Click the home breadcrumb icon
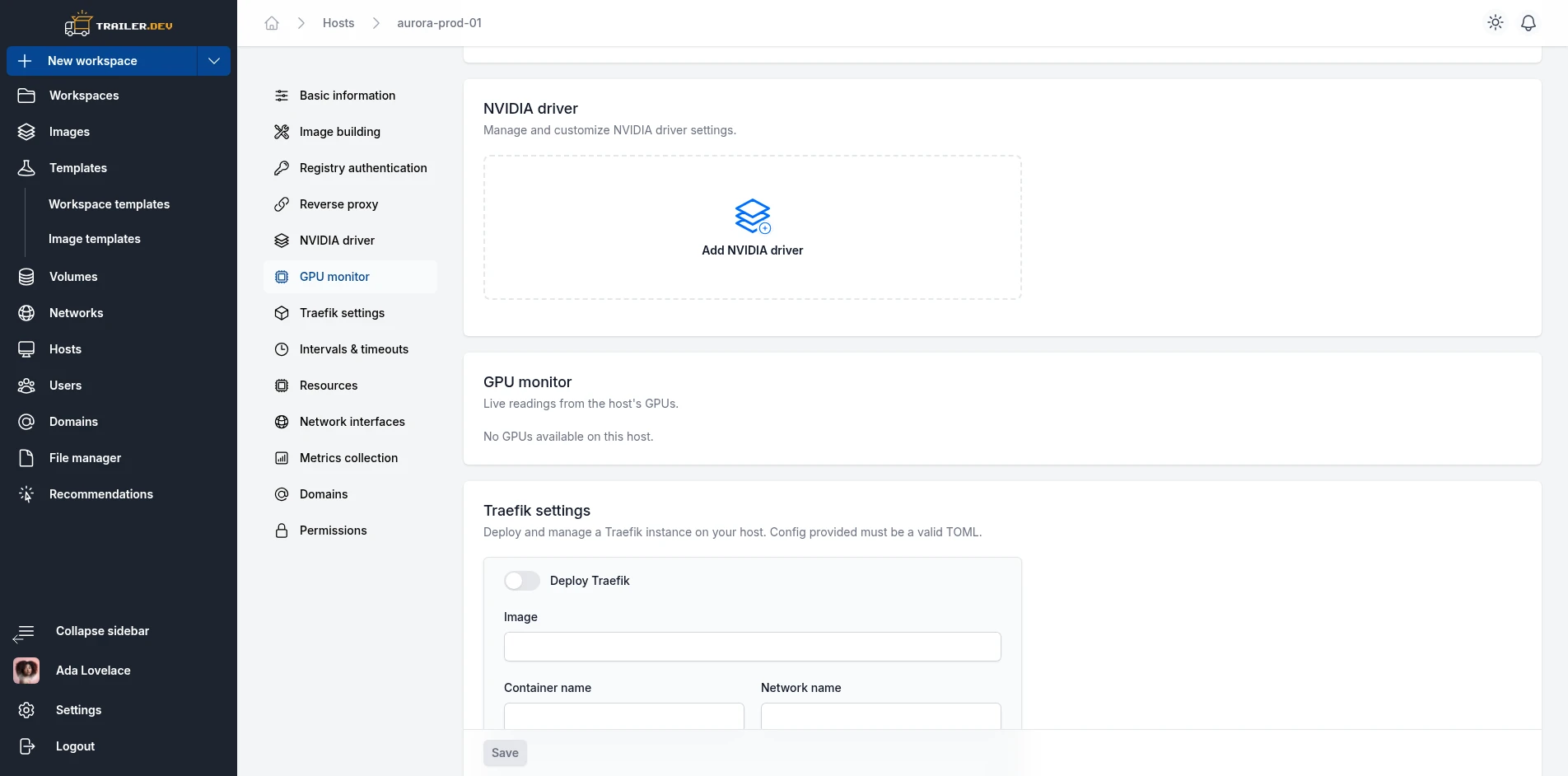1568x776 pixels. click(x=272, y=23)
